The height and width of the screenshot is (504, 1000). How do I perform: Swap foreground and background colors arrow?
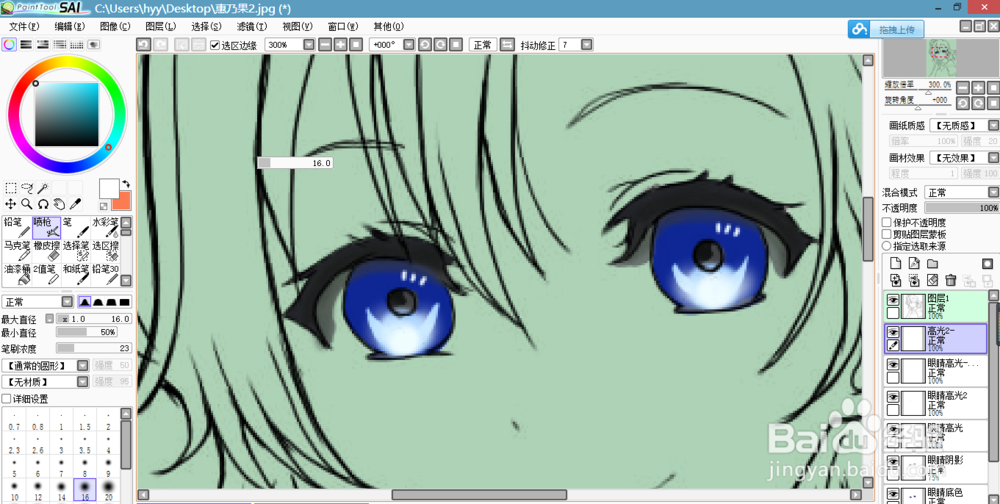pyautogui.click(x=126, y=184)
